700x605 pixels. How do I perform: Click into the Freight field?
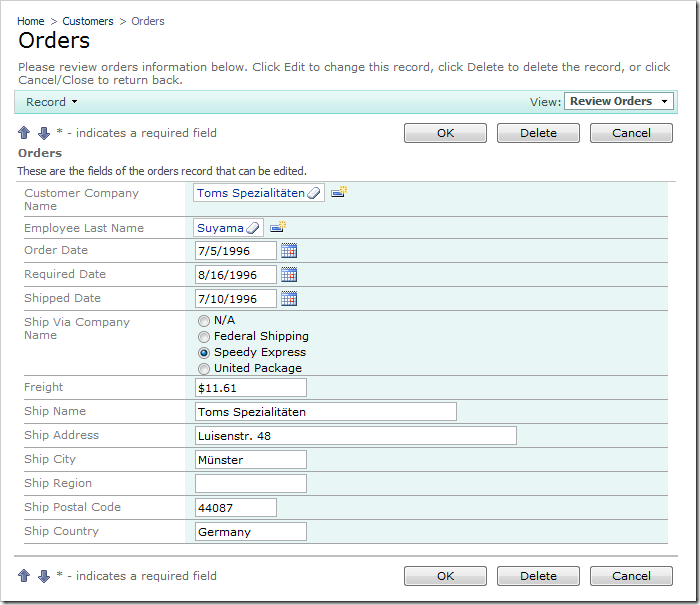(x=251, y=388)
